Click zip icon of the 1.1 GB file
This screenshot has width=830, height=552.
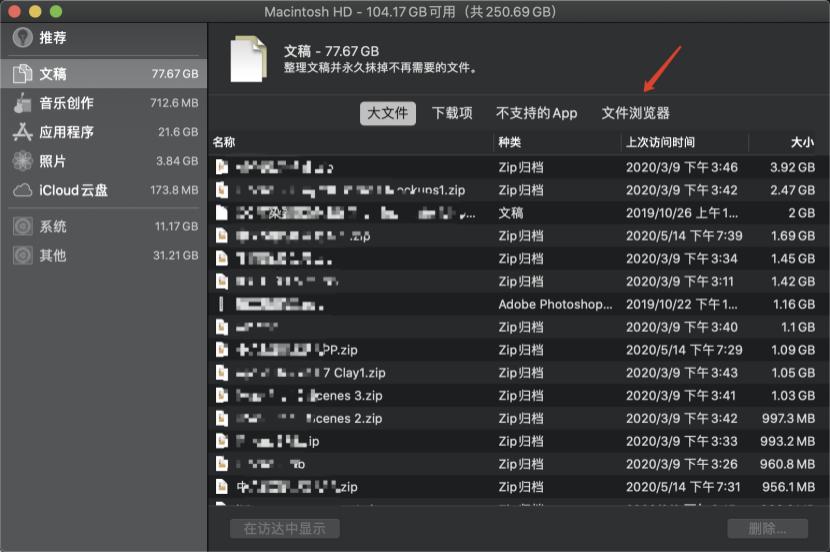[222, 327]
